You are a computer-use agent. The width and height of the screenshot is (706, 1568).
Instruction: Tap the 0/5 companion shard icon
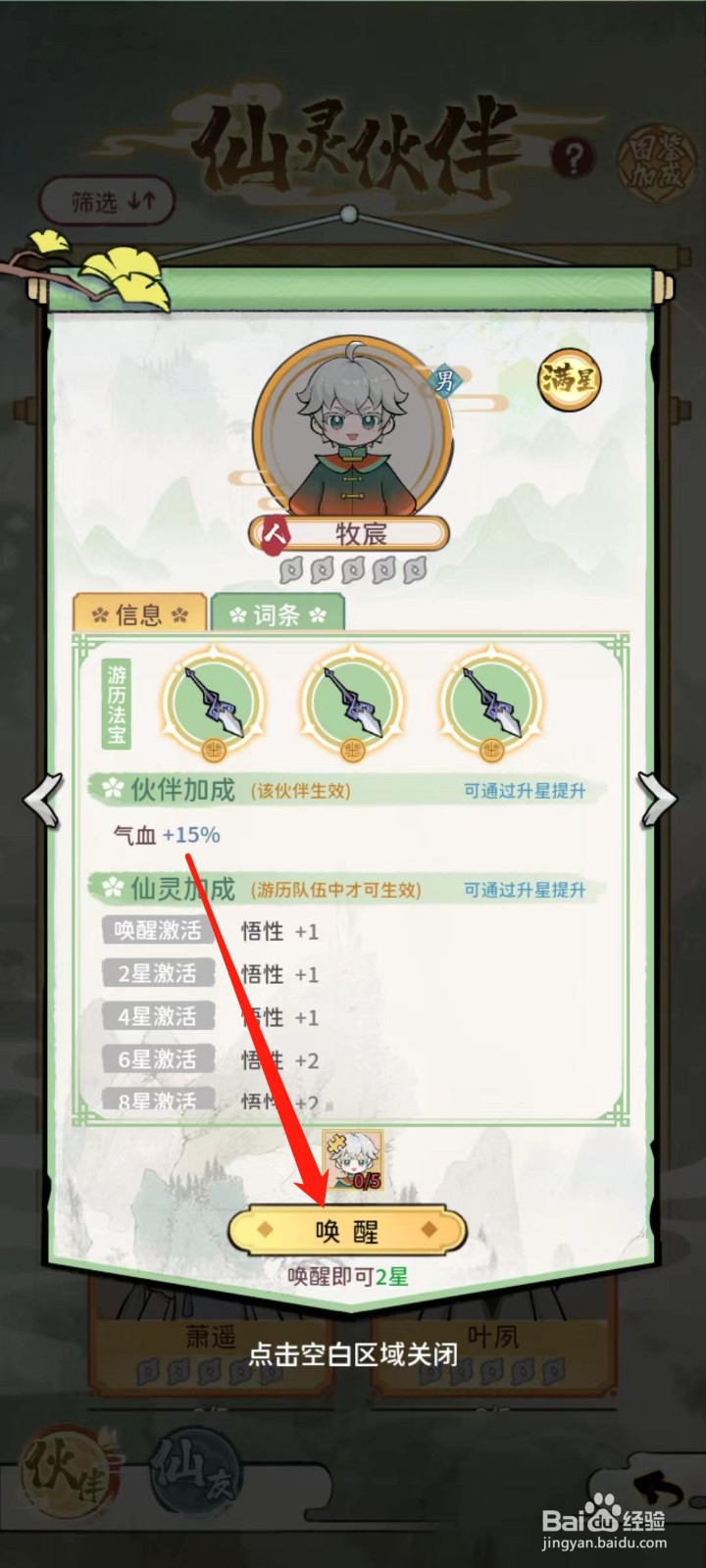pos(352,1159)
